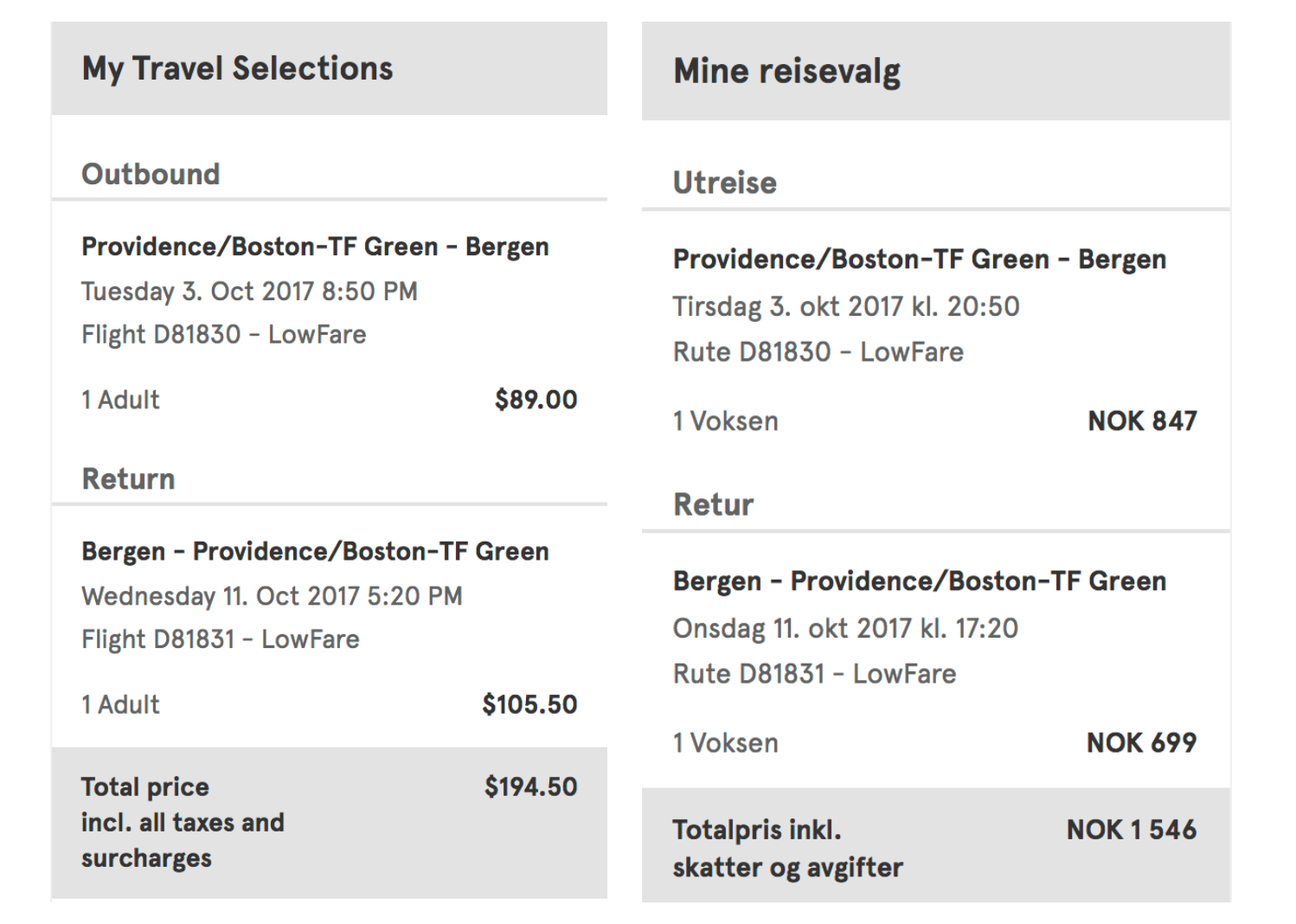Click Onsdag 11. okt 2017 return date

pos(845,628)
